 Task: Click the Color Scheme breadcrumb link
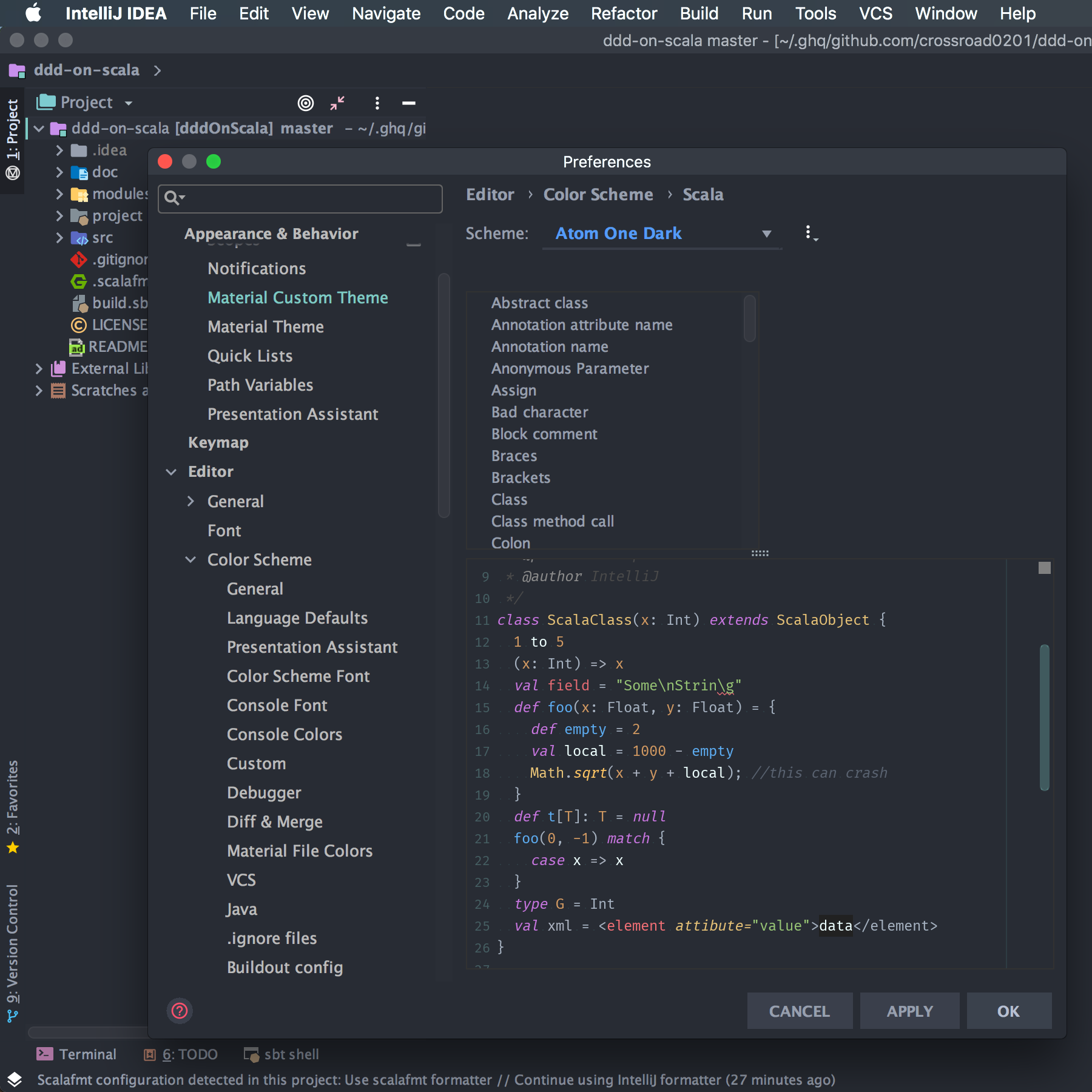[x=598, y=194]
